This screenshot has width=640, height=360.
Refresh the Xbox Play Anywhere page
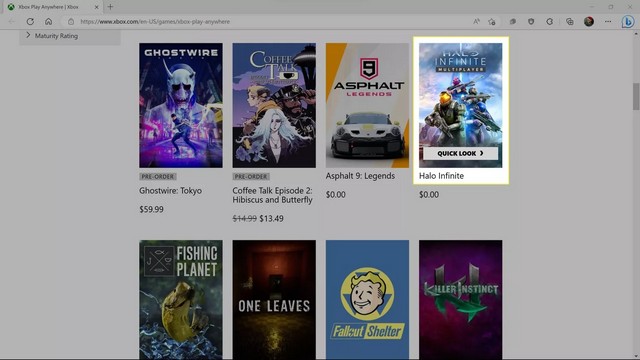[30, 22]
